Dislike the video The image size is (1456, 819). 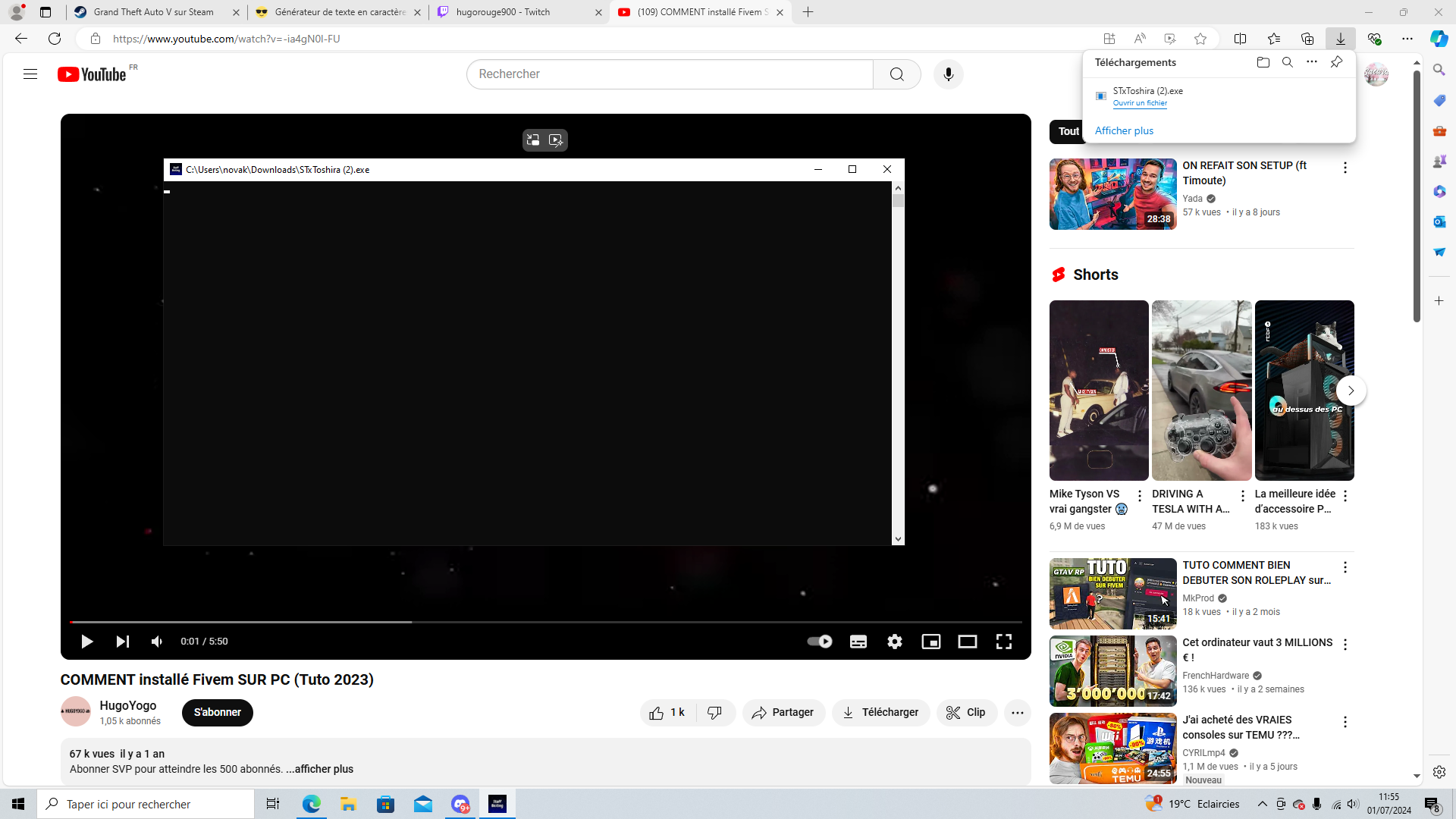click(715, 713)
